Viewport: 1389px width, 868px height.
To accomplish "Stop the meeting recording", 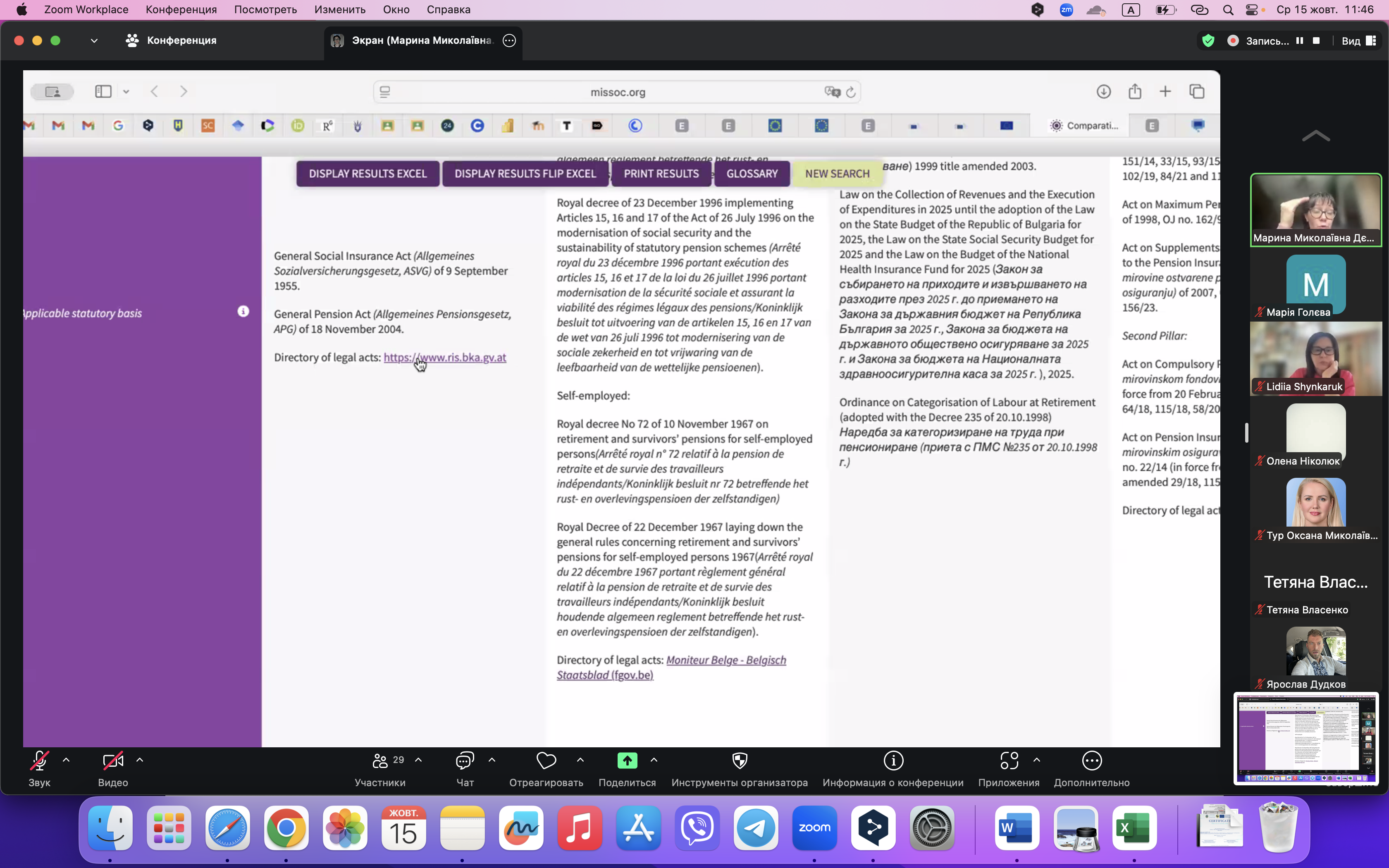I will [1316, 41].
